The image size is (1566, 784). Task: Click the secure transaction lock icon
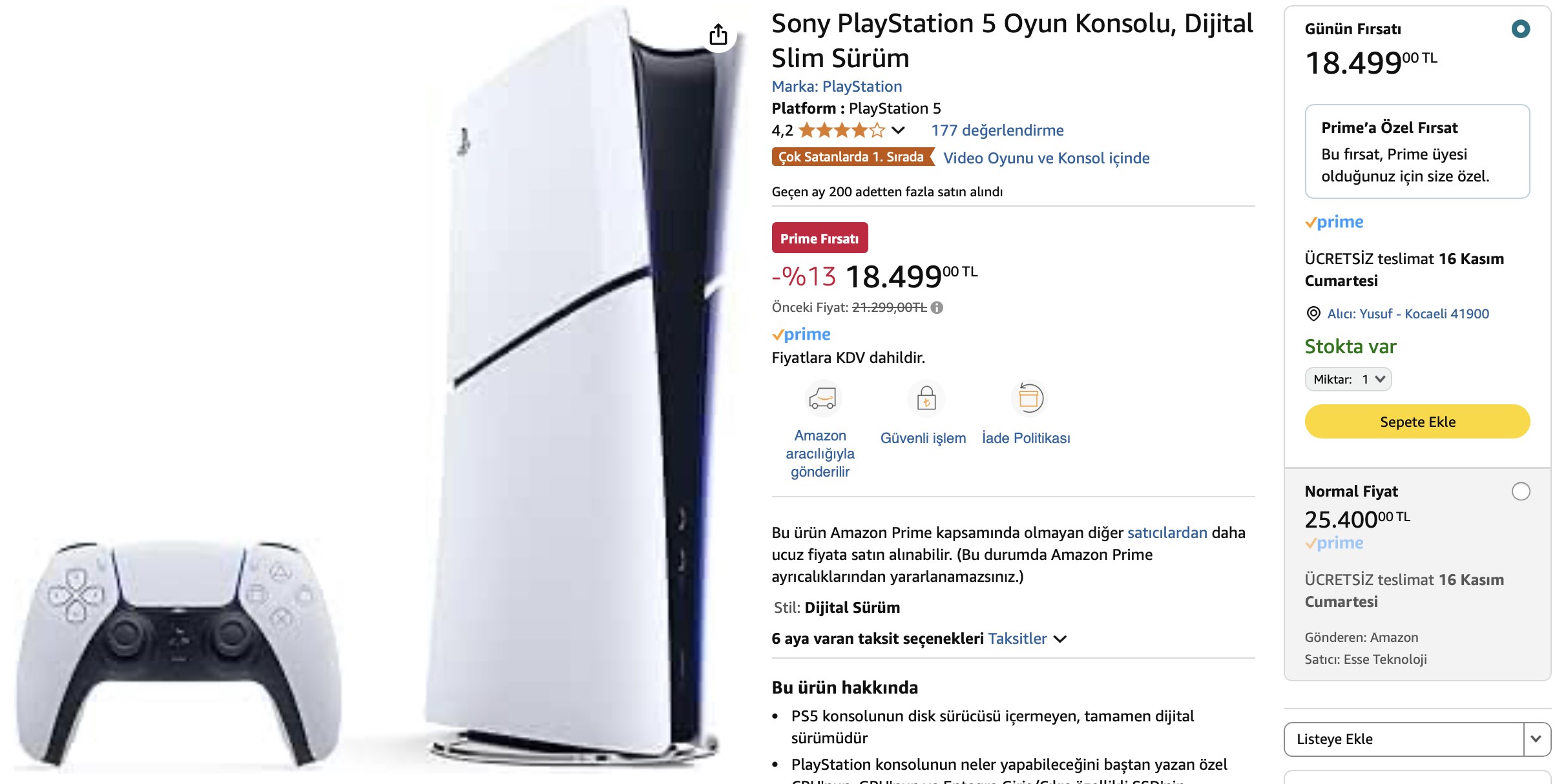(926, 398)
